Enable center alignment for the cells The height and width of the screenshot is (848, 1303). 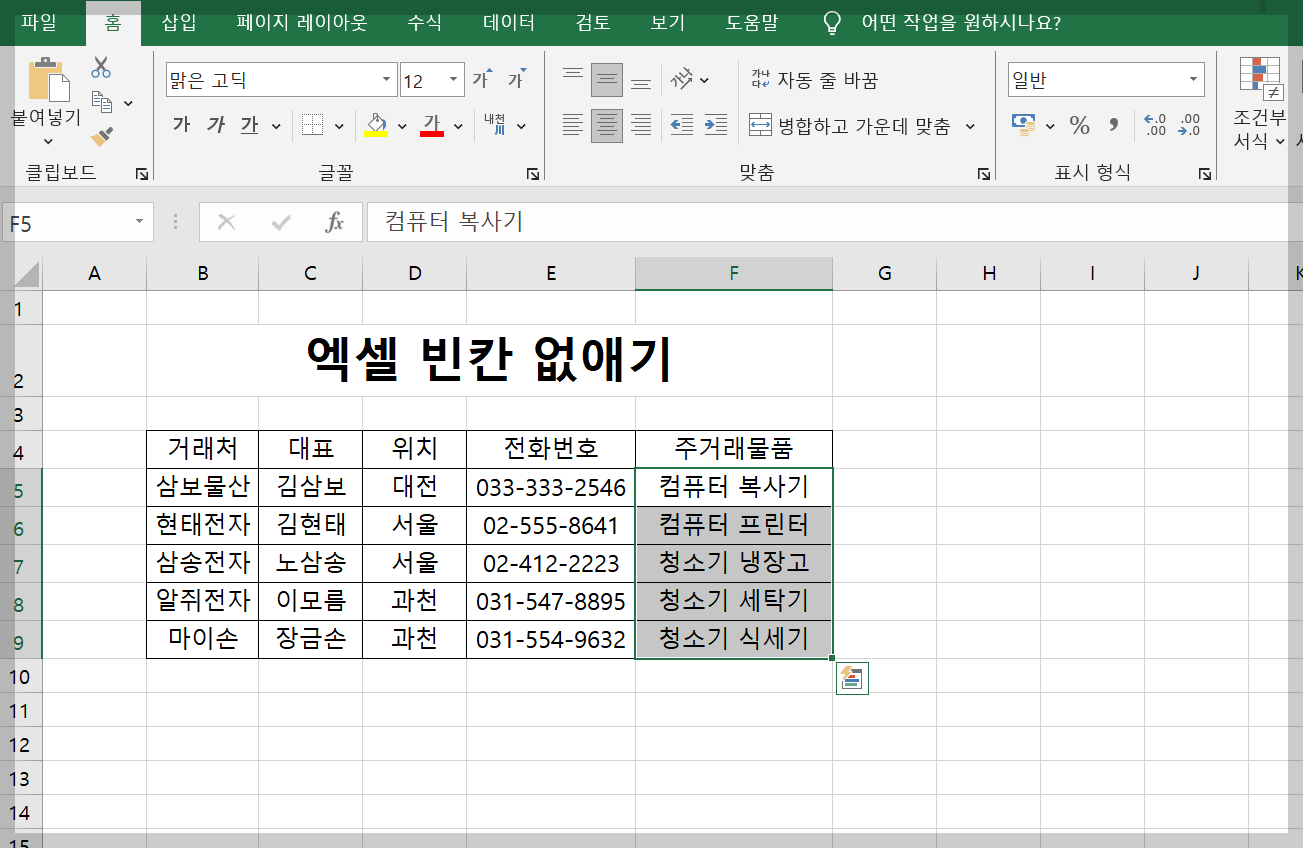point(607,125)
